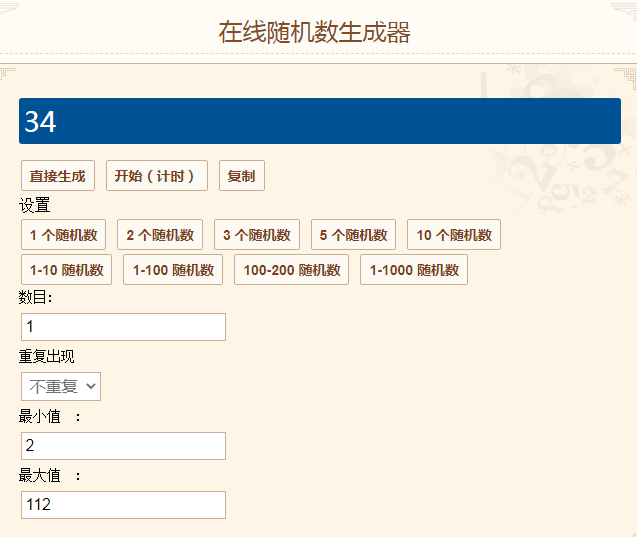Set range with 1-1000 随机数
Image resolution: width=637 pixels, height=537 pixels.
pos(414,270)
